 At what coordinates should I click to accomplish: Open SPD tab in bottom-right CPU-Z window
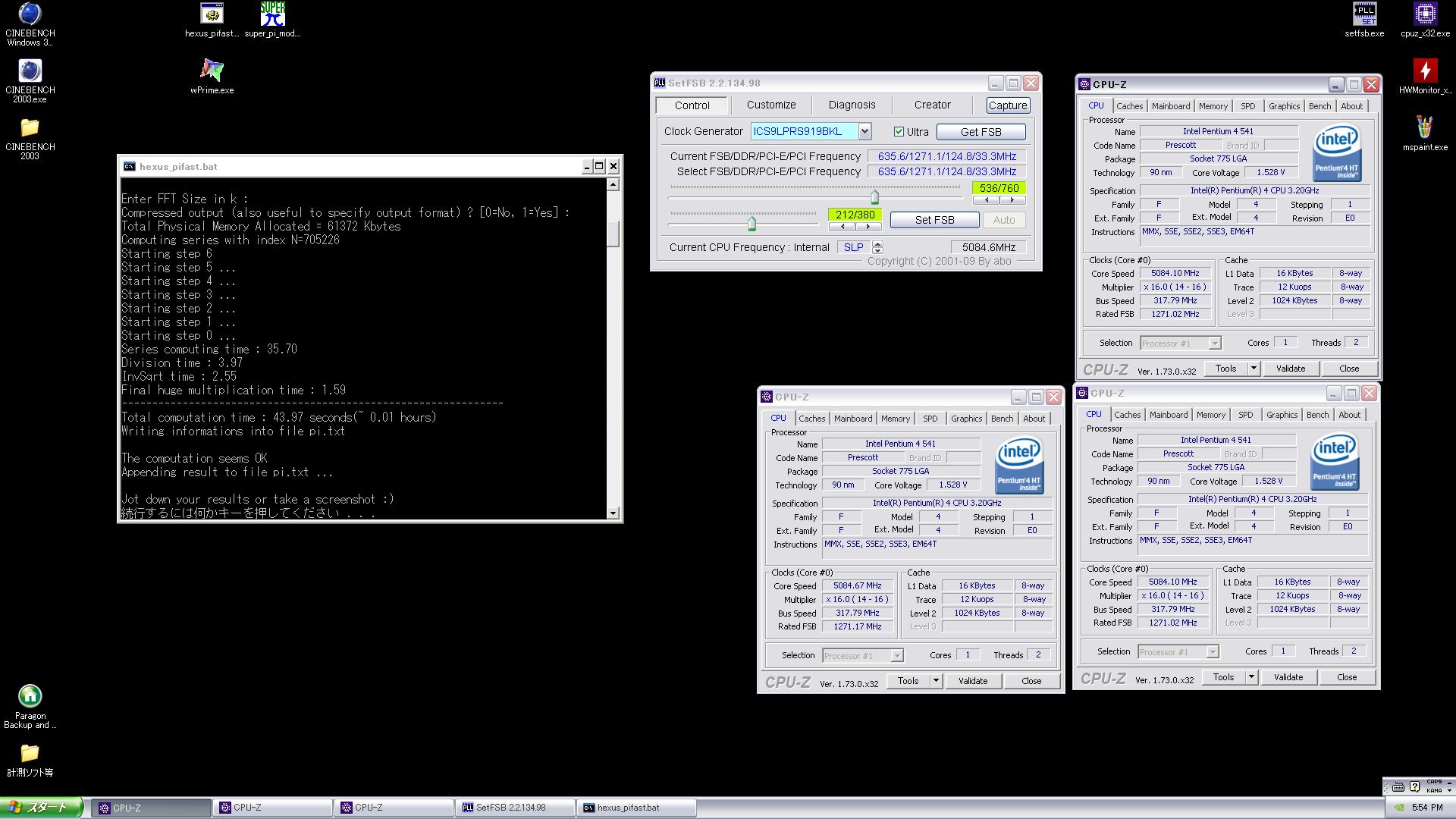coord(1245,415)
